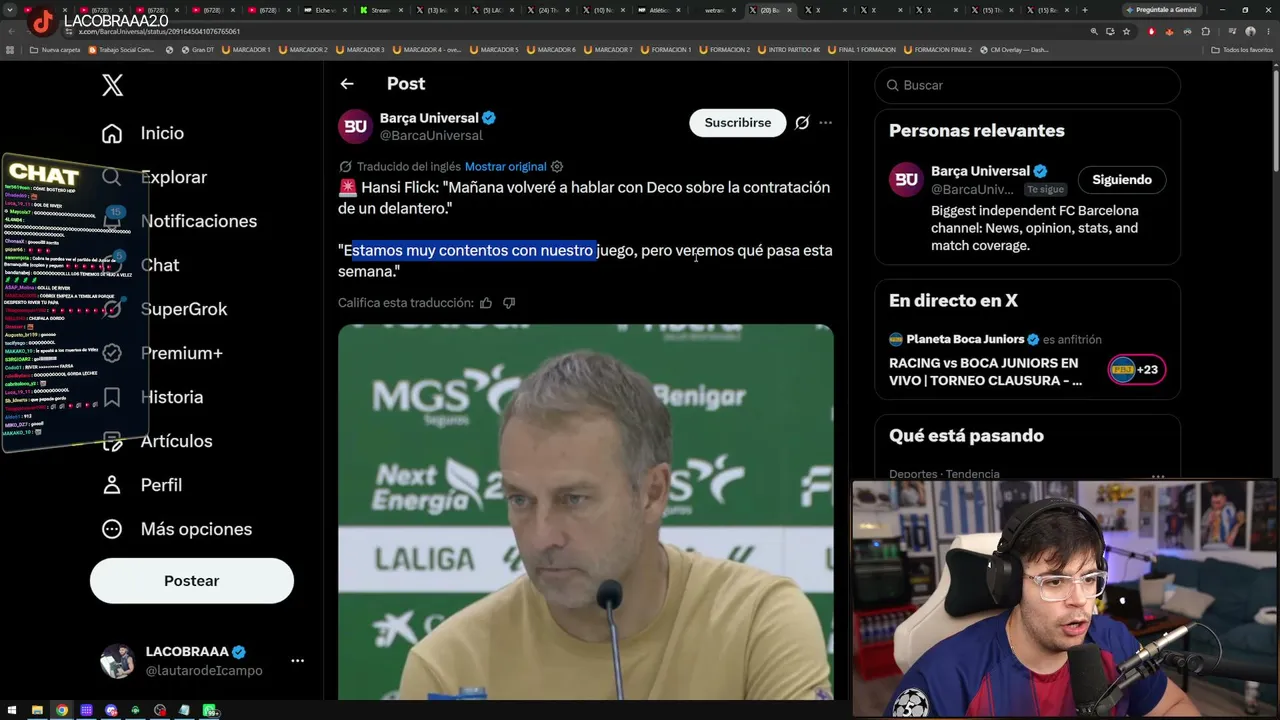
Task: Rate translation with thumbs up
Action: [x=486, y=303]
